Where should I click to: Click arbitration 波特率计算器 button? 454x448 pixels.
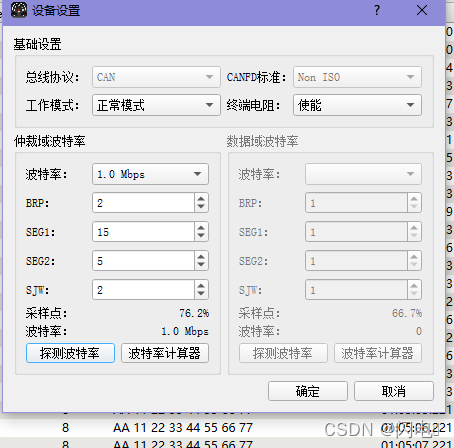tap(165, 353)
